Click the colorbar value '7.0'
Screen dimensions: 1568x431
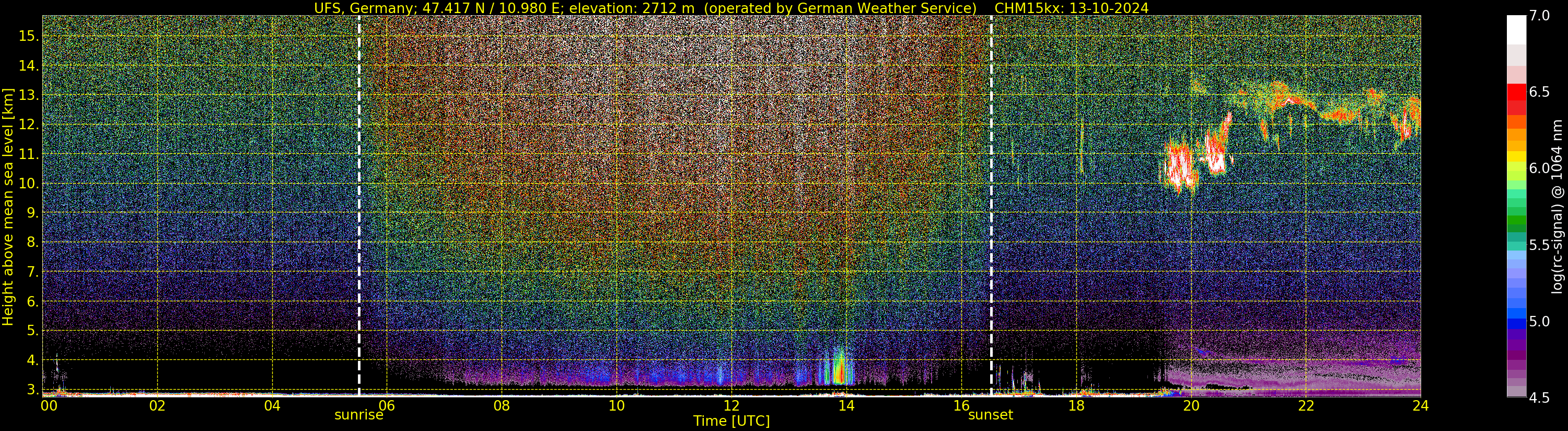1539,16
